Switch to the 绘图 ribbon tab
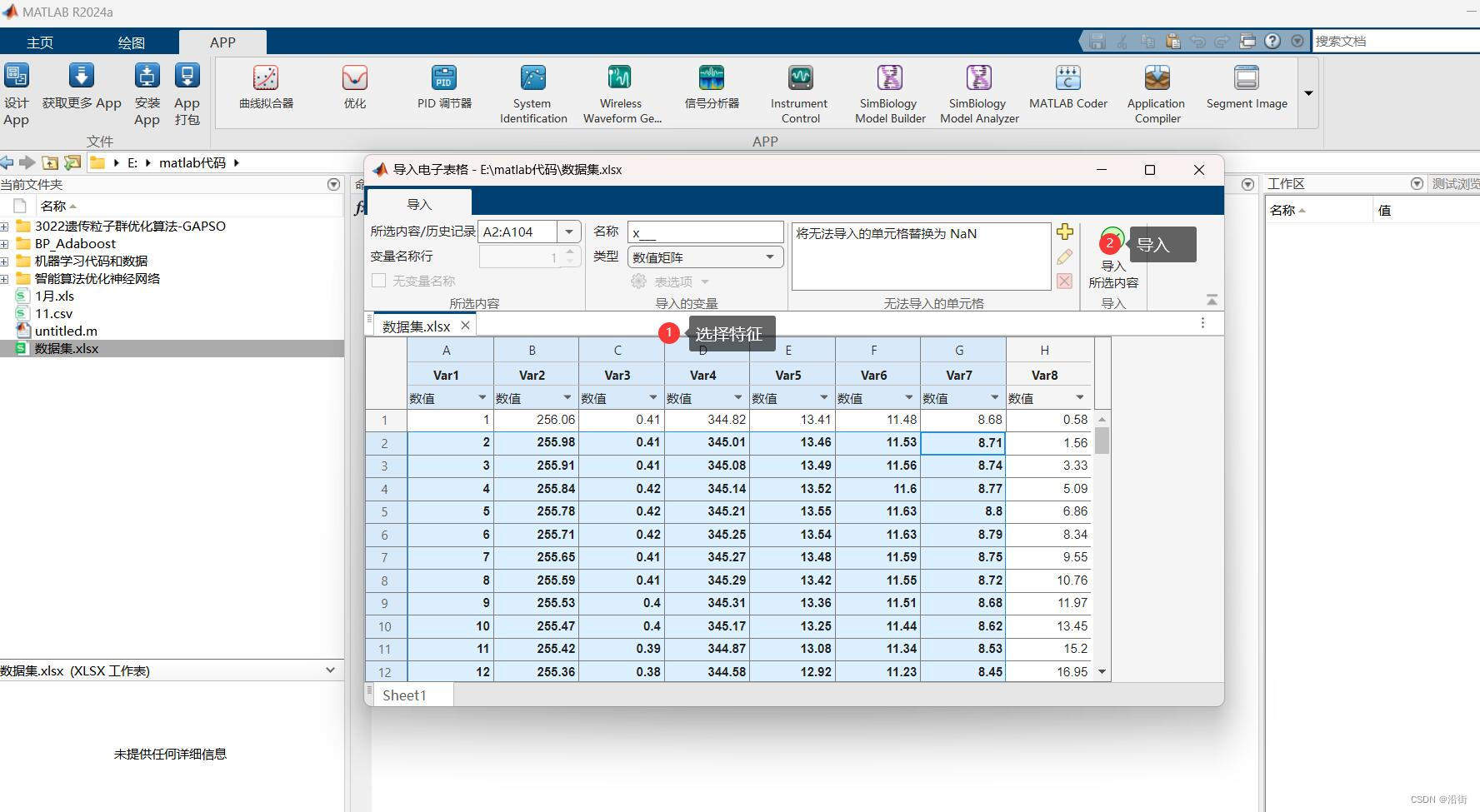The width and height of the screenshot is (1480, 812). 130,42
